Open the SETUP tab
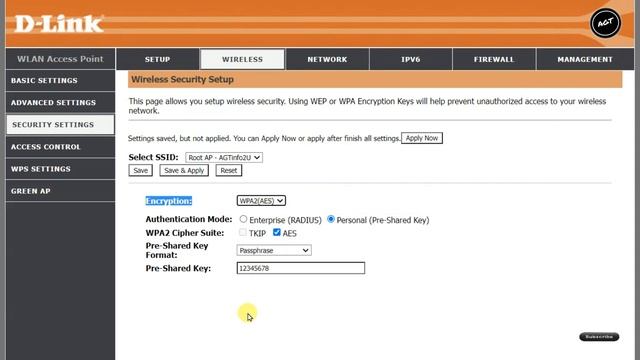Viewport: 640px width, 360px height. click(158, 59)
